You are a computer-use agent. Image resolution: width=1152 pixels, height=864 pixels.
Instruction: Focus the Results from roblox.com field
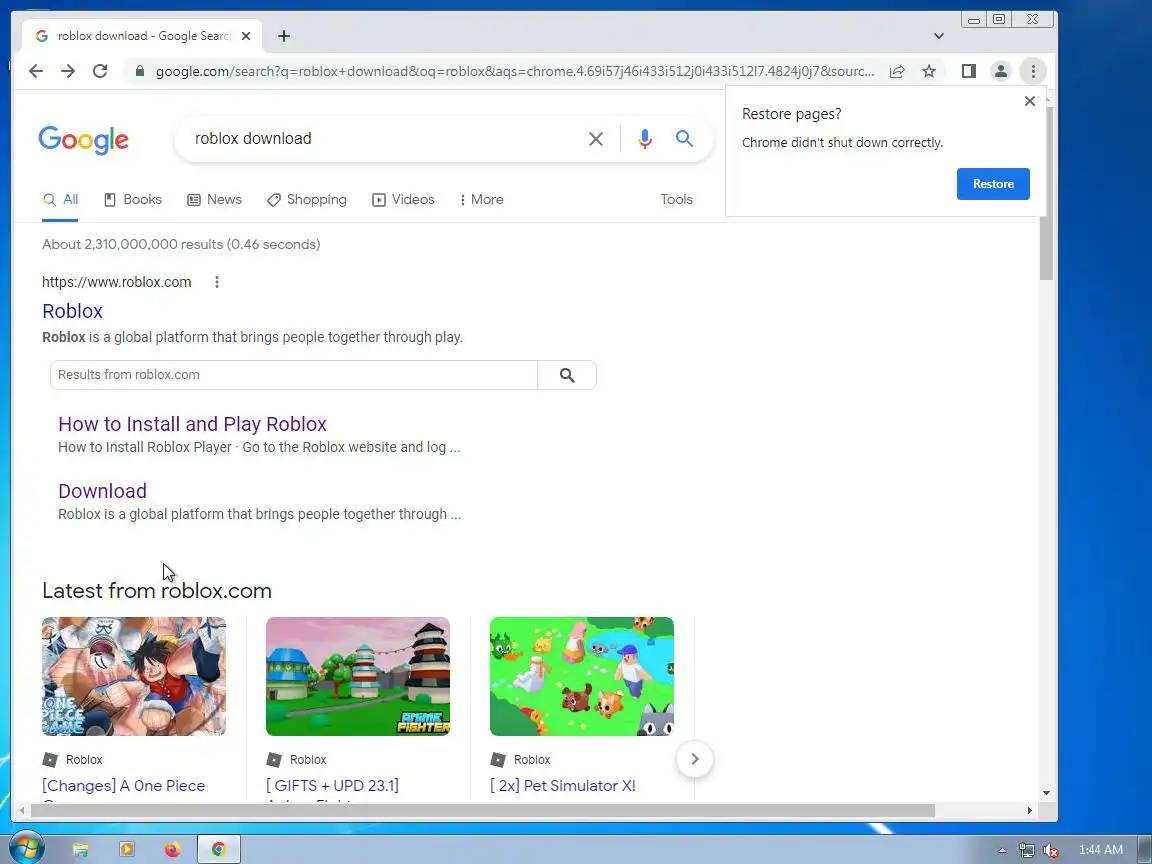pyautogui.click(x=294, y=375)
